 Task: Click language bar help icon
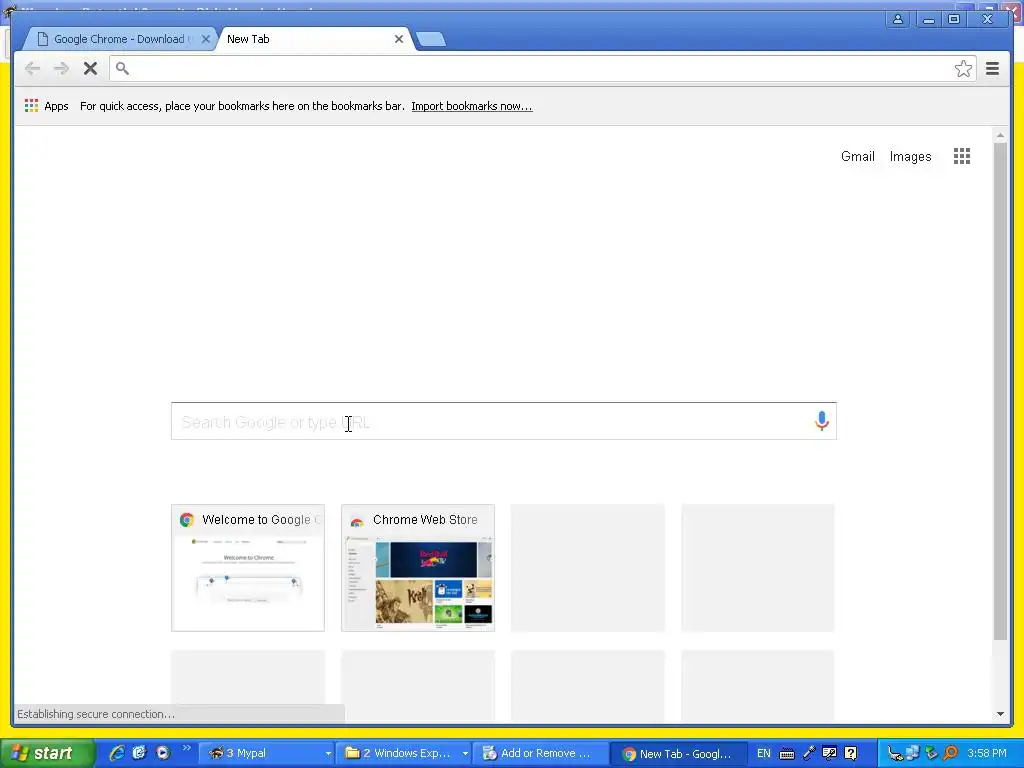tap(850, 754)
